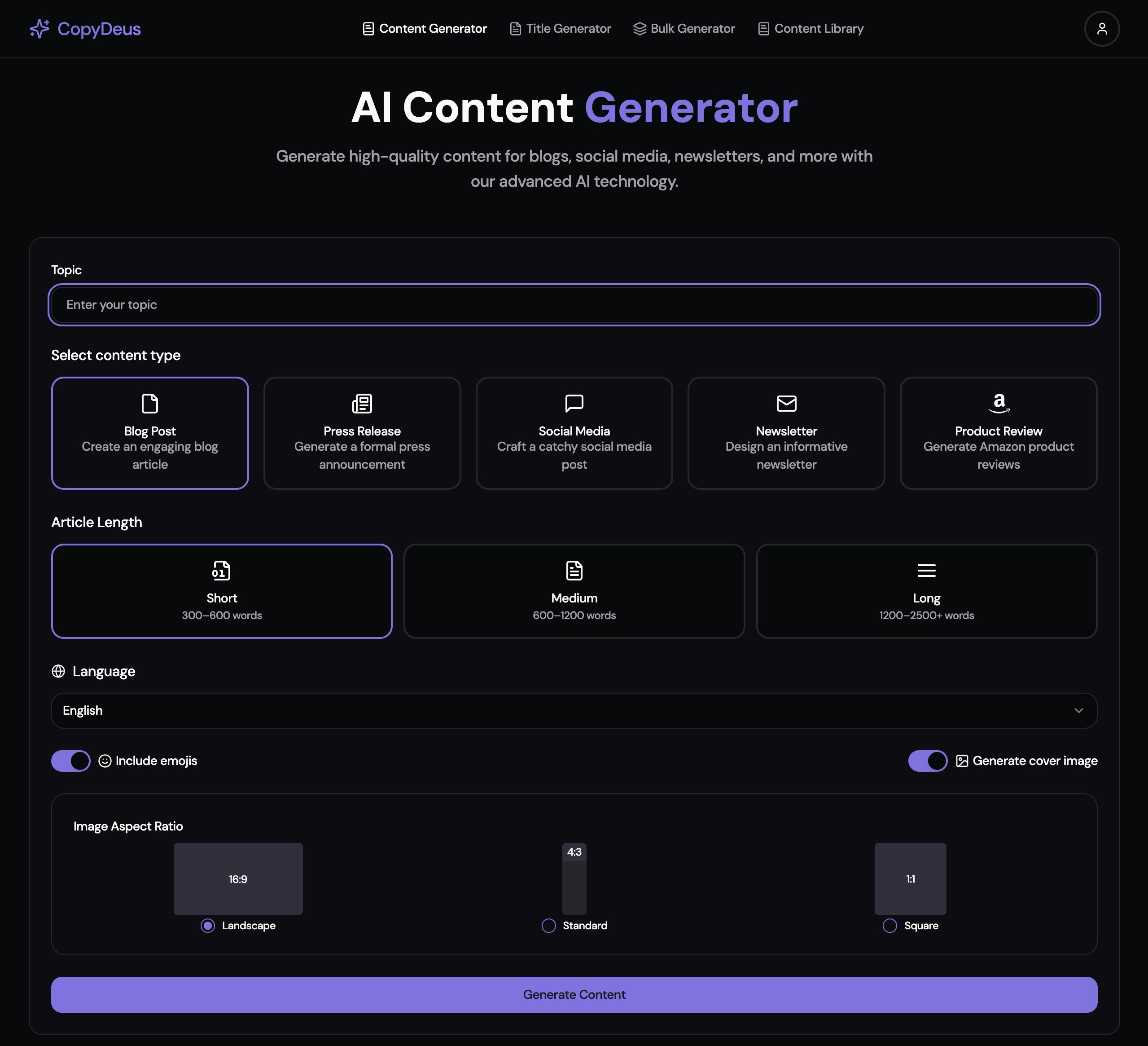The width and height of the screenshot is (1148, 1046).
Task: Open the Bulk Generator tab
Action: pyautogui.click(x=684, y=28)
